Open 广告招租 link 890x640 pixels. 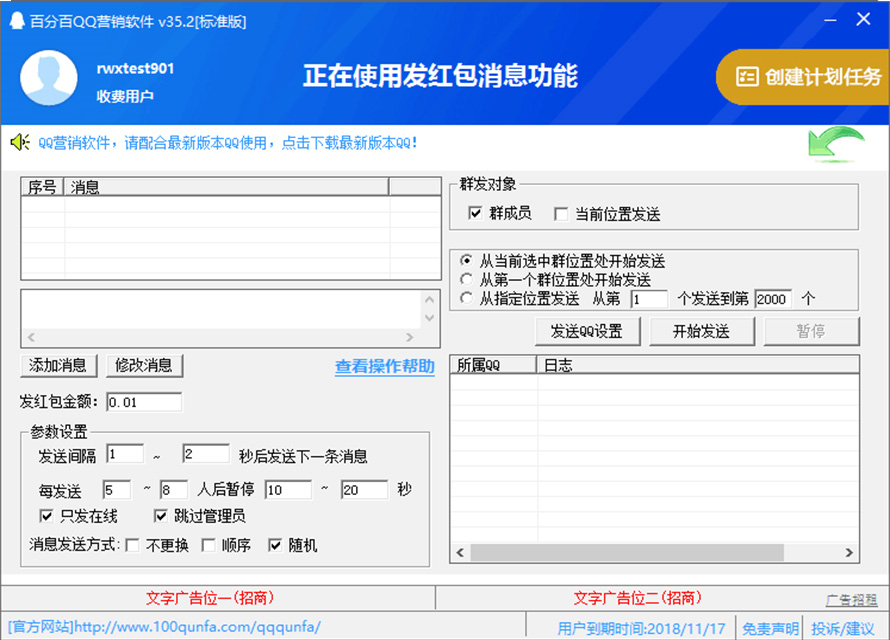[x=851, y=600]
